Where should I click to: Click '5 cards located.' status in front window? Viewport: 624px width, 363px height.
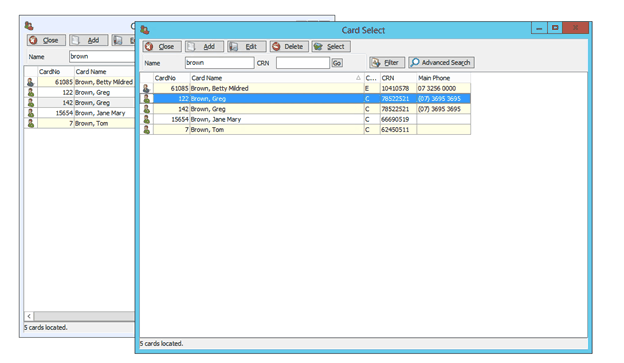(162, 343)
